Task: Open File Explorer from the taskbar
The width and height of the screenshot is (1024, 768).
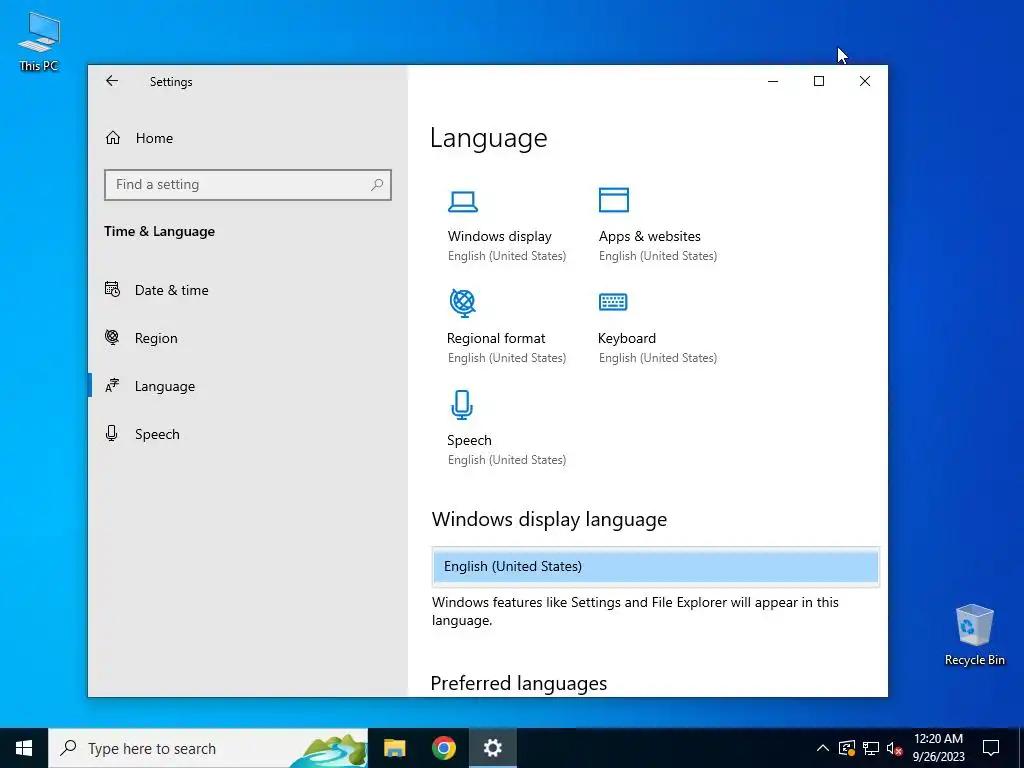Action: 394,748
